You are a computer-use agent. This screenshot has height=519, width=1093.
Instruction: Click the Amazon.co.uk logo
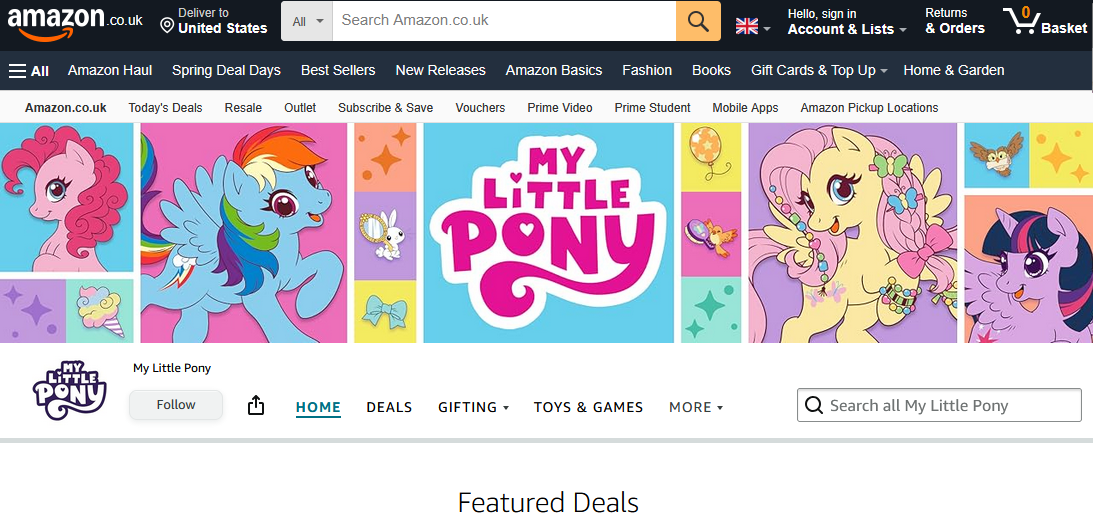click(74, 22)
